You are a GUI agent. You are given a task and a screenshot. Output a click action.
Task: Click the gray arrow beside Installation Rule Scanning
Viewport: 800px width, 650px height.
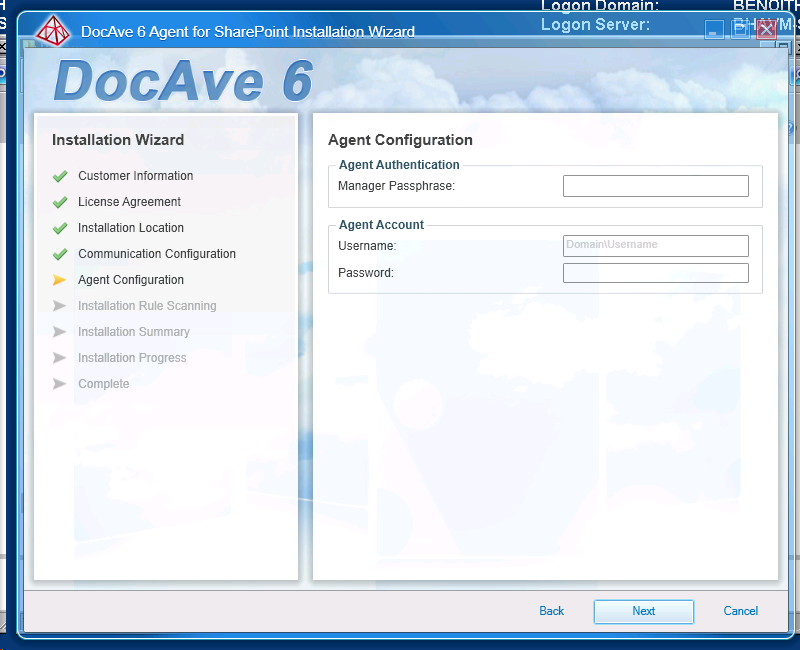click(60, 306)
